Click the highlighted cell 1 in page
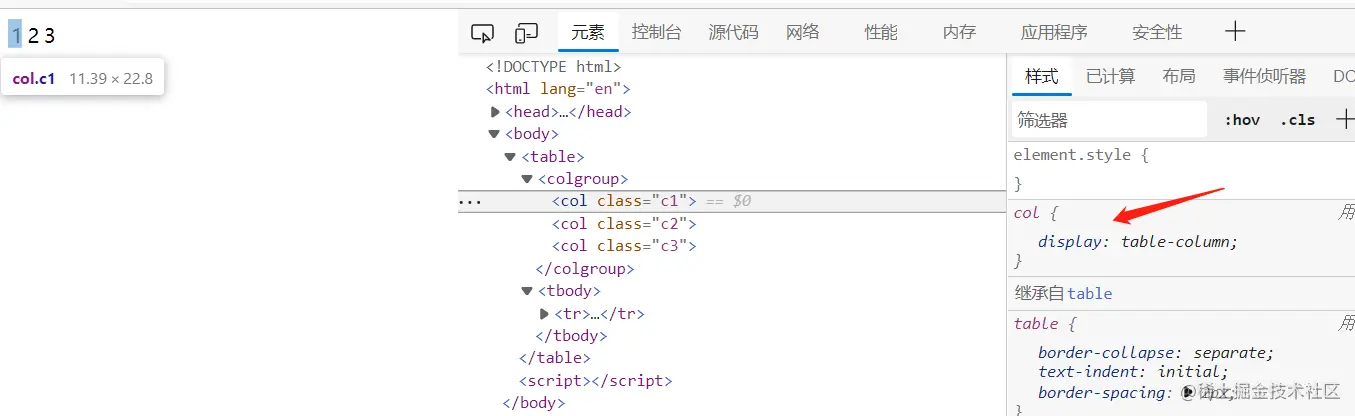 click(15, 36)
